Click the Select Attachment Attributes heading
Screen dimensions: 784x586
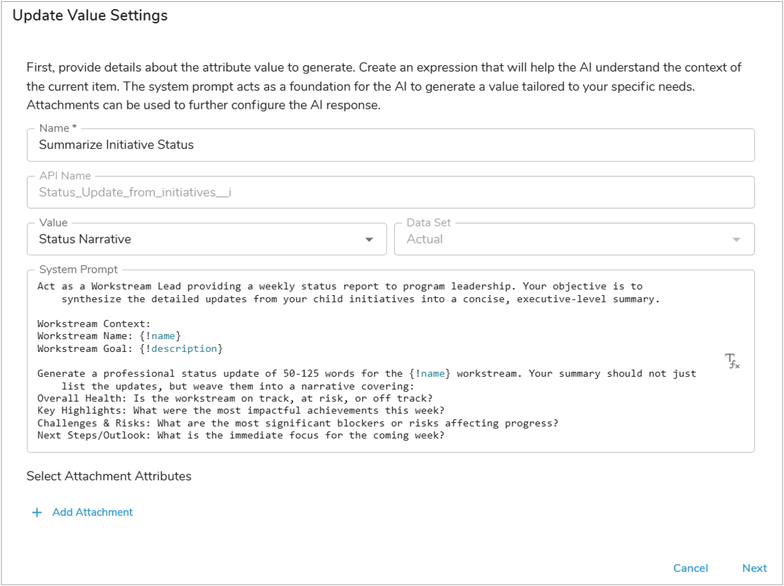(109, 476)
